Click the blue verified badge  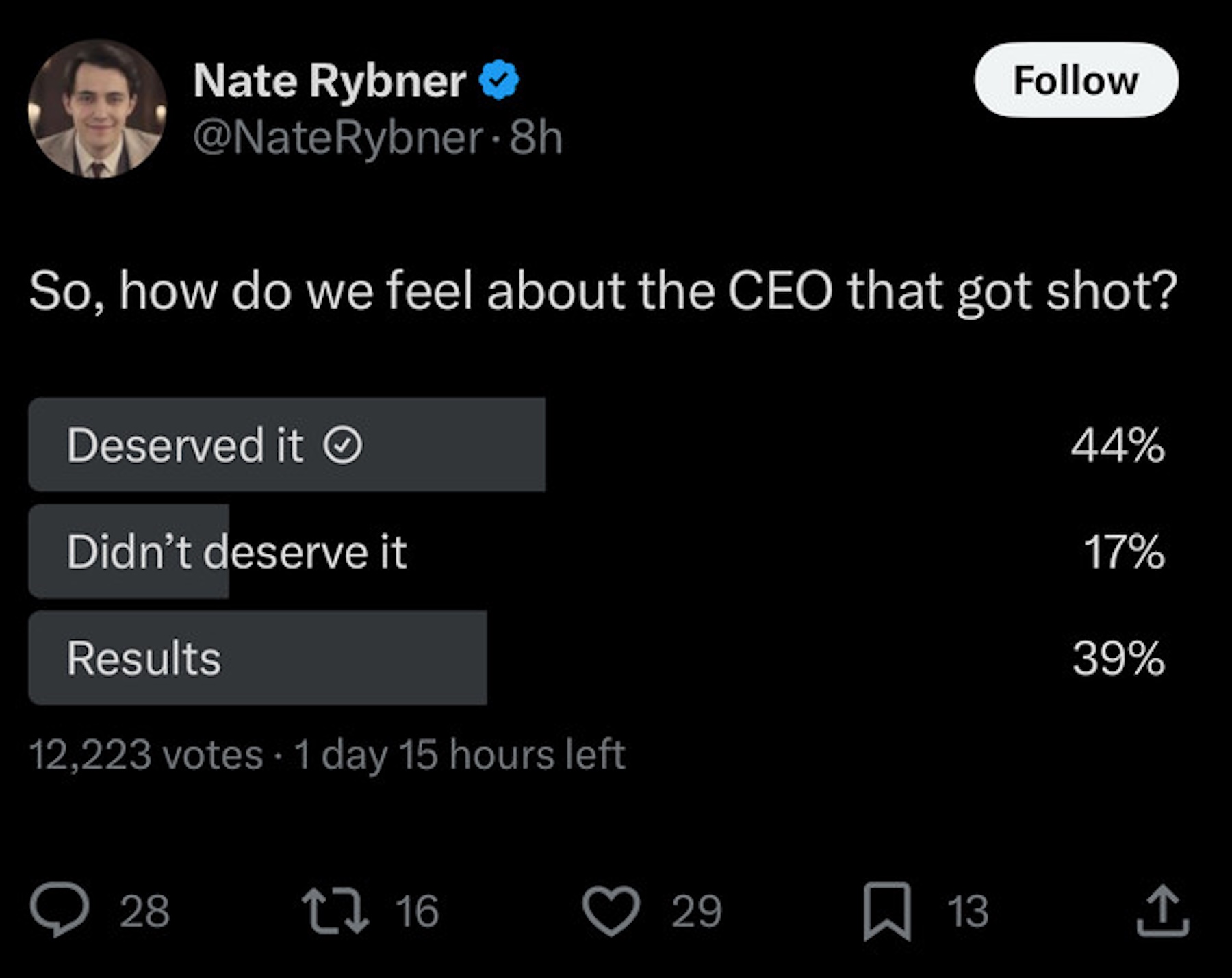(499, 80)
